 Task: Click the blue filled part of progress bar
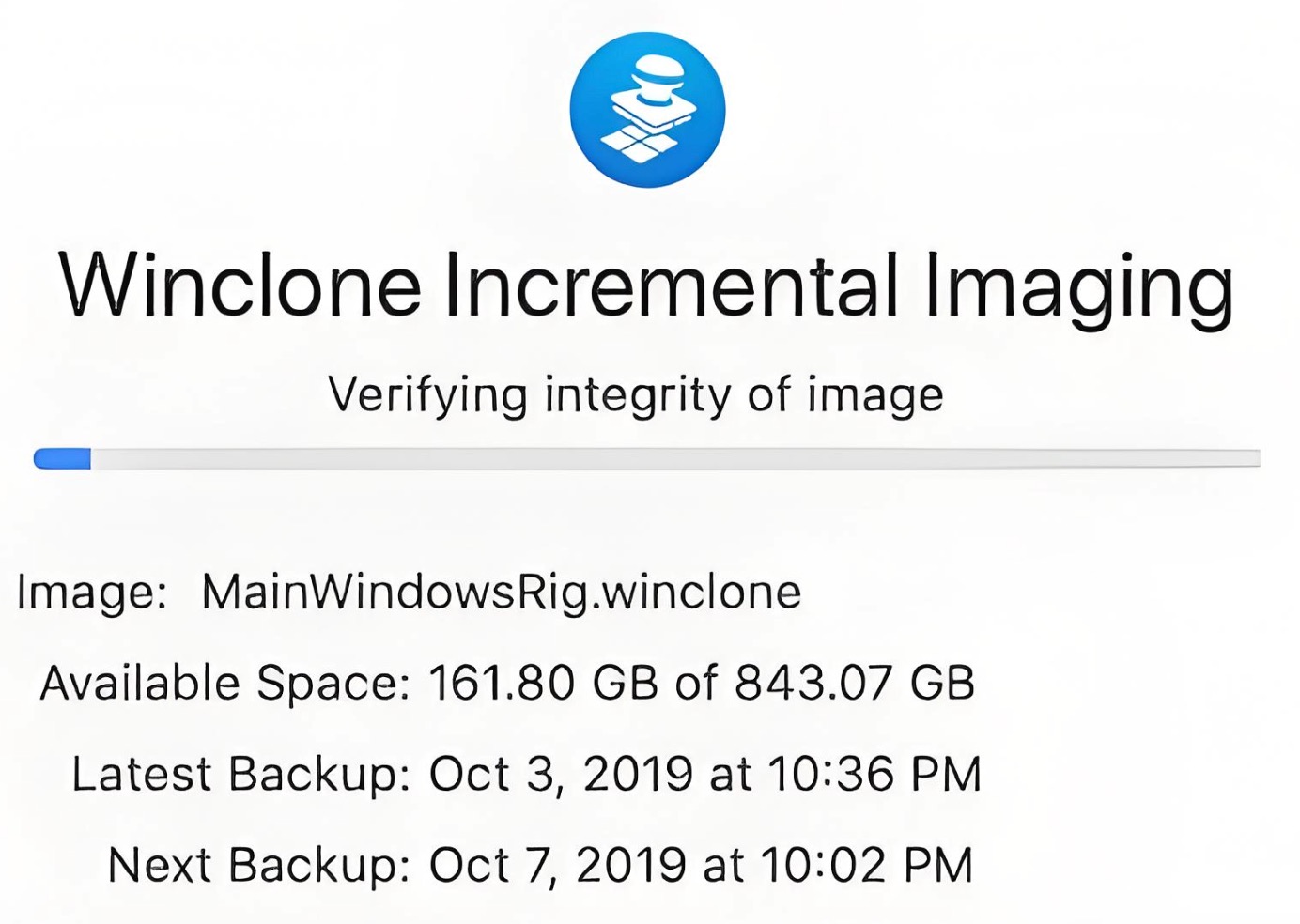pos(62,458)
